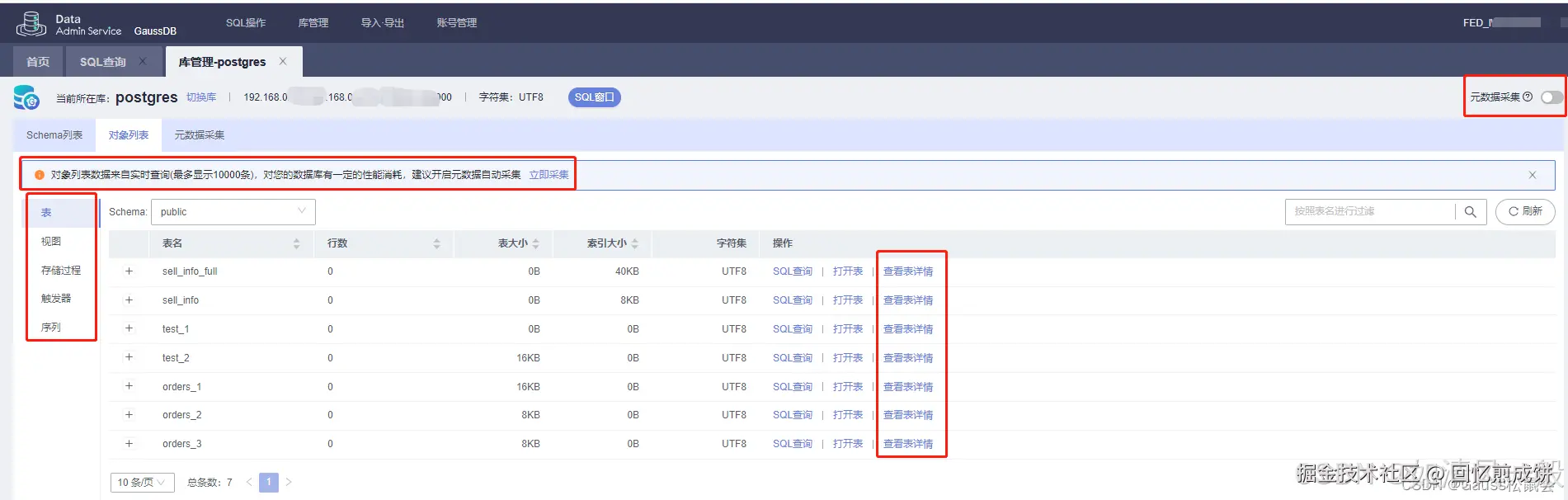Screen dimensions: 1568x500
Task: Dismiss the object list warning banner
Action: point(1533,175)
